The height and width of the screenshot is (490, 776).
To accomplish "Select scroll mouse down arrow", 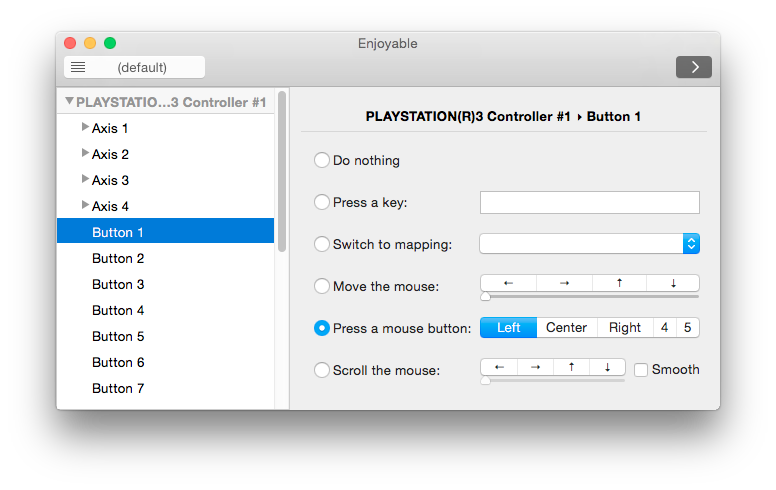I will pyautogui.click(x=607, y=367).
